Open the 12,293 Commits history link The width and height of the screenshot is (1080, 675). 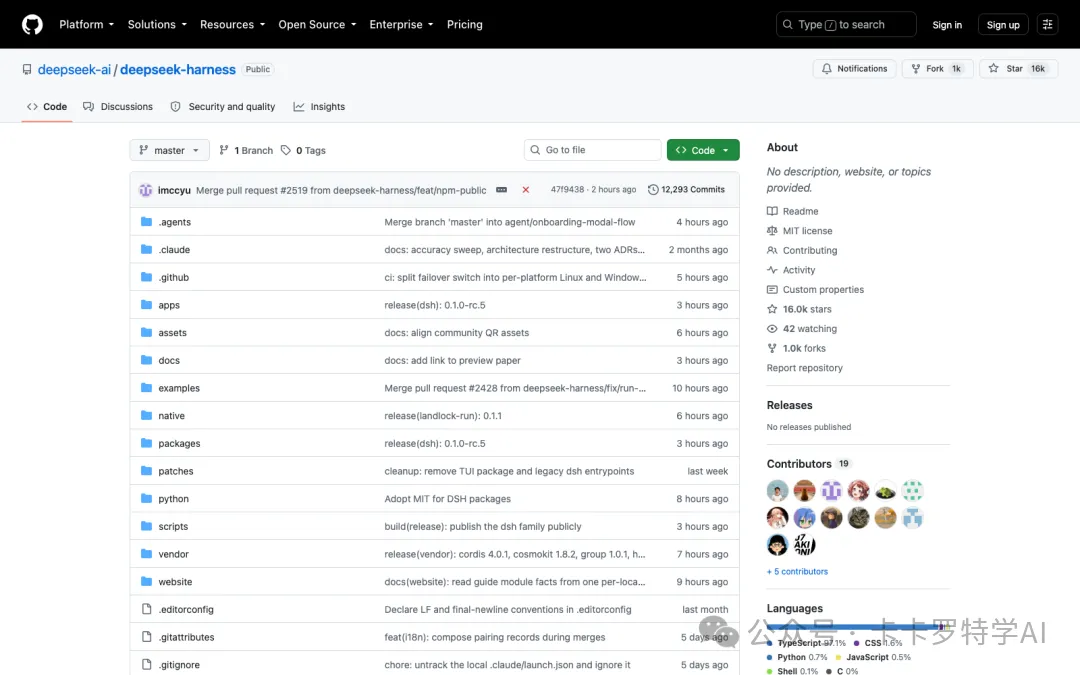(x=686, y=189)
